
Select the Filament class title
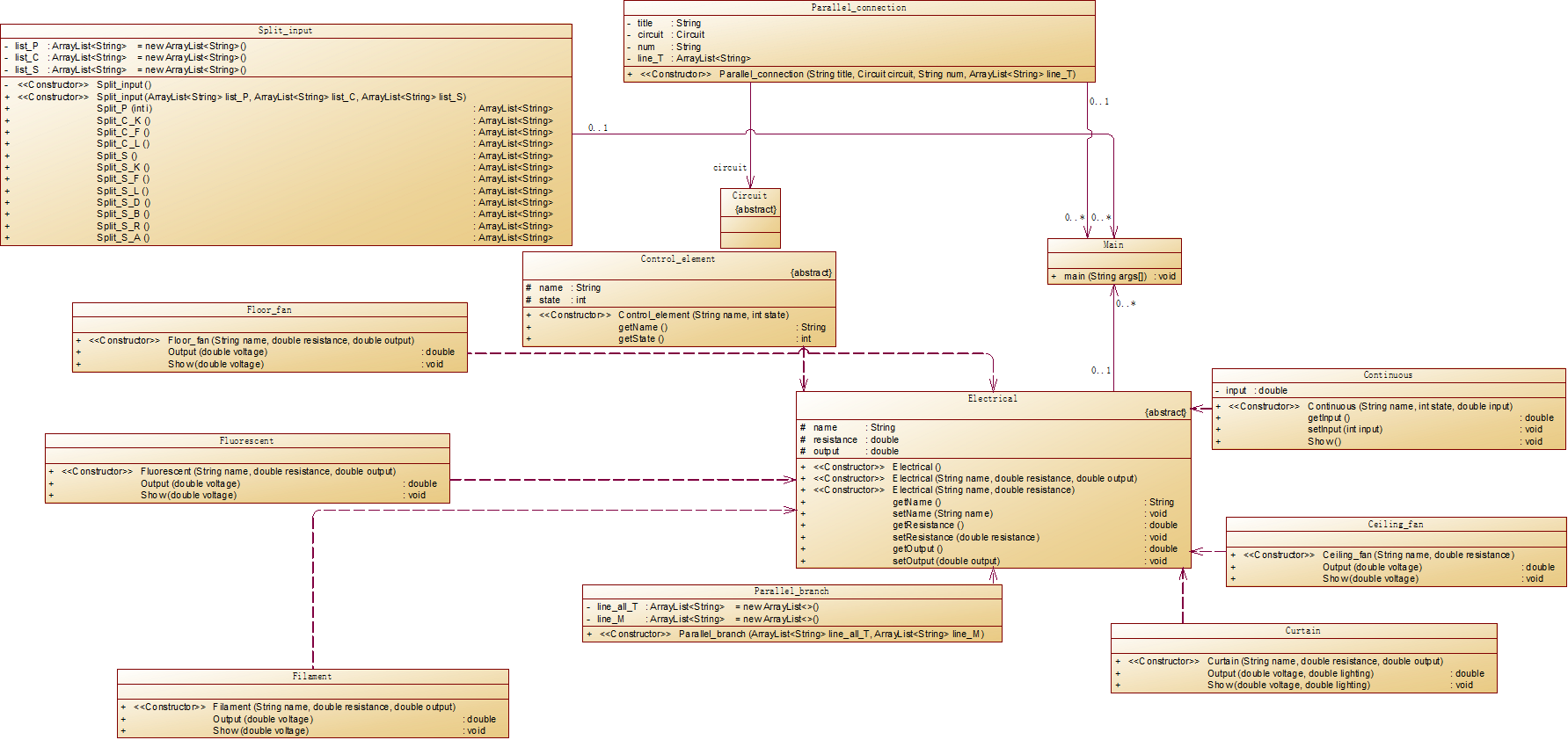click(x=312, y=677)
